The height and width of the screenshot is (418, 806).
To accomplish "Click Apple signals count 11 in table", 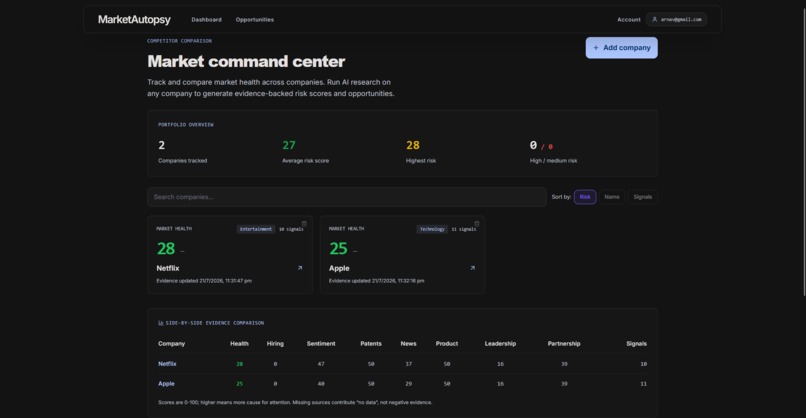I will [644, 384].
